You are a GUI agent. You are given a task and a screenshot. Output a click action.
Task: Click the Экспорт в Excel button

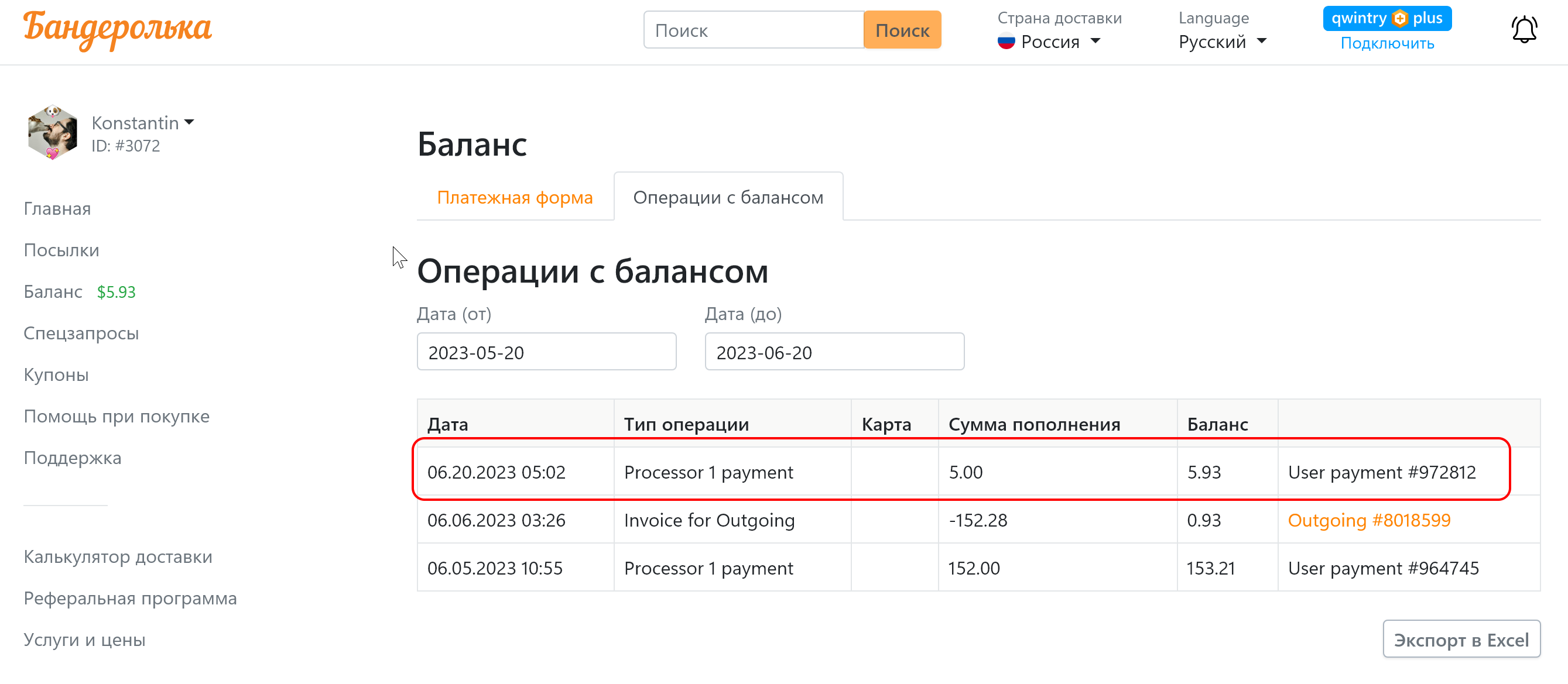[x=1461, y=640]
